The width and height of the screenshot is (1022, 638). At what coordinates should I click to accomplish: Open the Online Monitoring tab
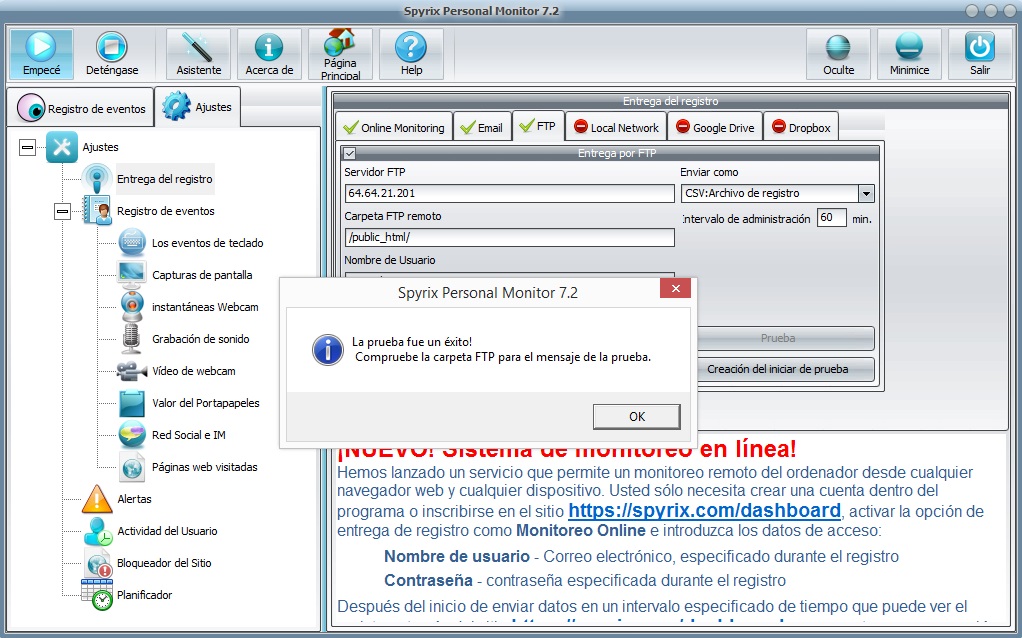tap(394, 128)
